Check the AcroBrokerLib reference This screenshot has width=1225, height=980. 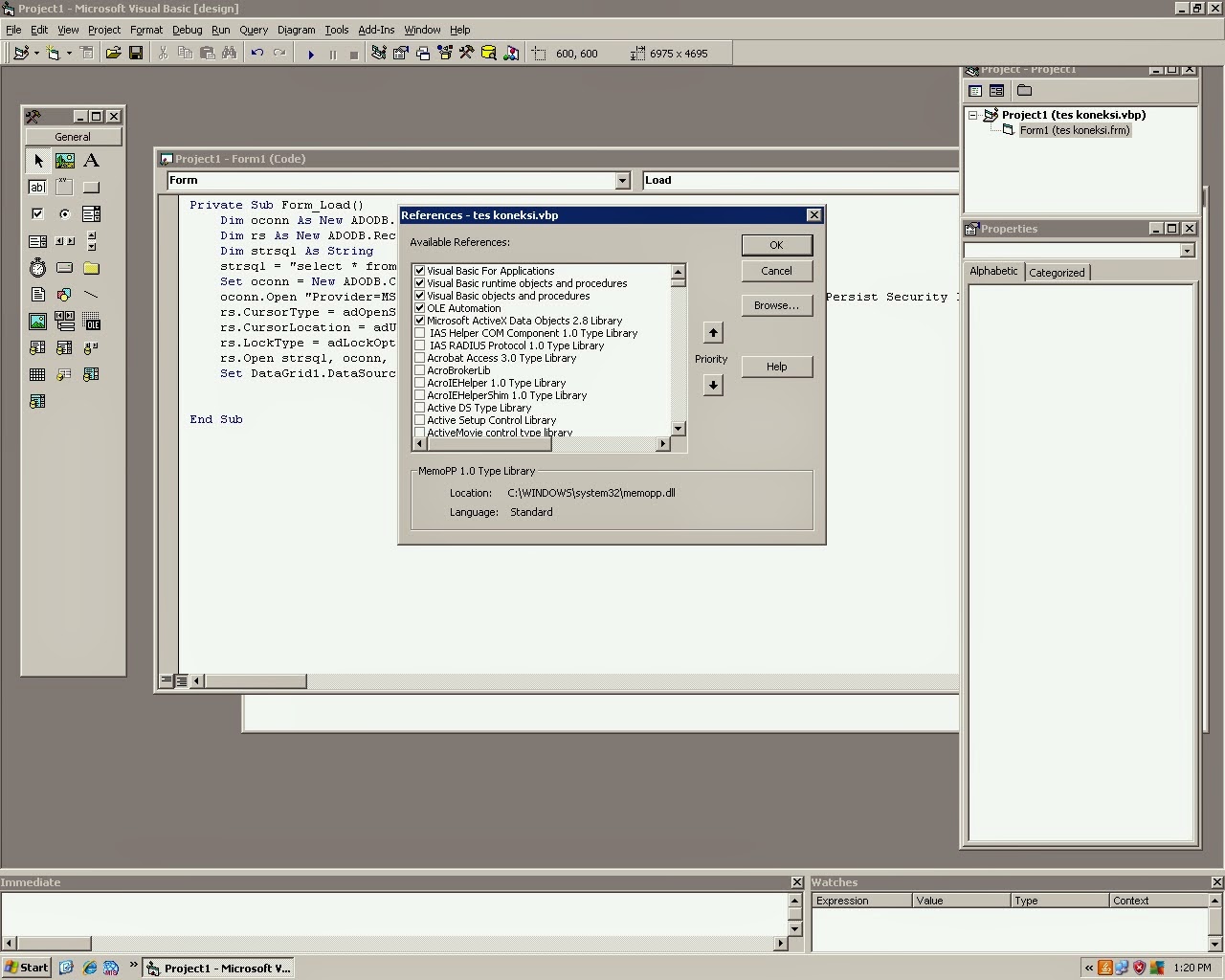[x=419, y=370]
